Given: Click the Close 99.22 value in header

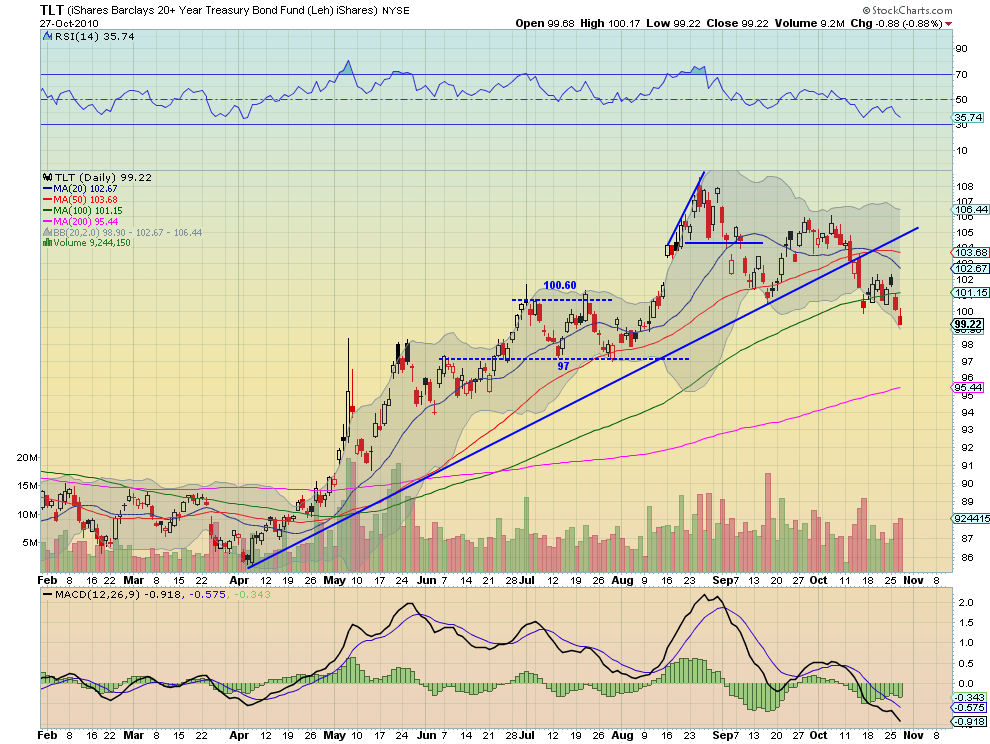Looking at the screenshot, I should [x=737, y=23].
